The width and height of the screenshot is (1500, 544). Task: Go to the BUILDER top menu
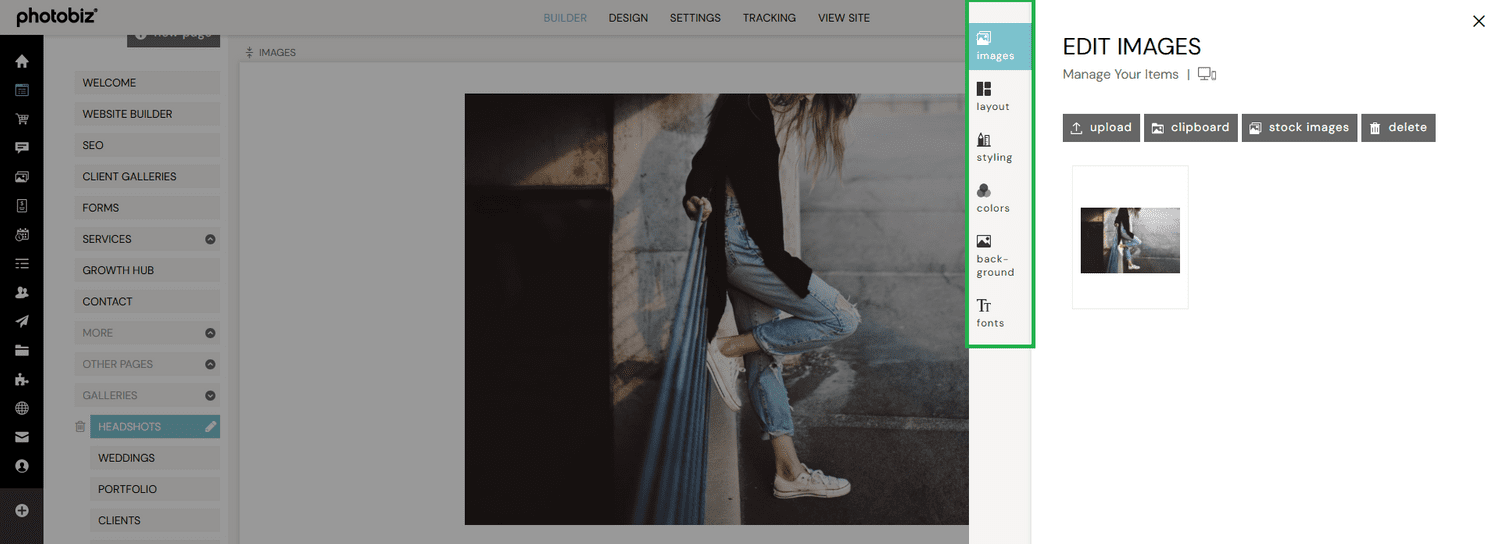tap(565, 18)
